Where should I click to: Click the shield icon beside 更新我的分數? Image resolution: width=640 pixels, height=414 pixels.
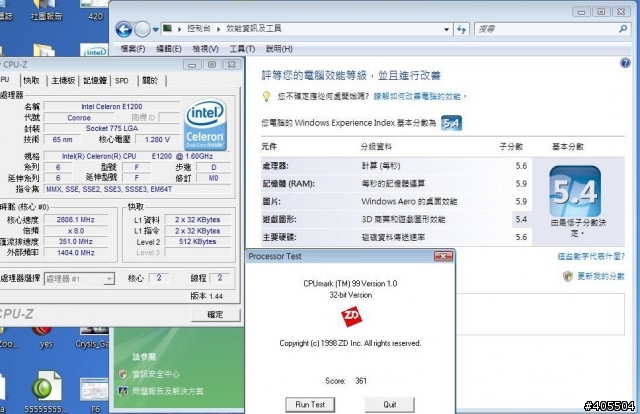pos(568,276)
